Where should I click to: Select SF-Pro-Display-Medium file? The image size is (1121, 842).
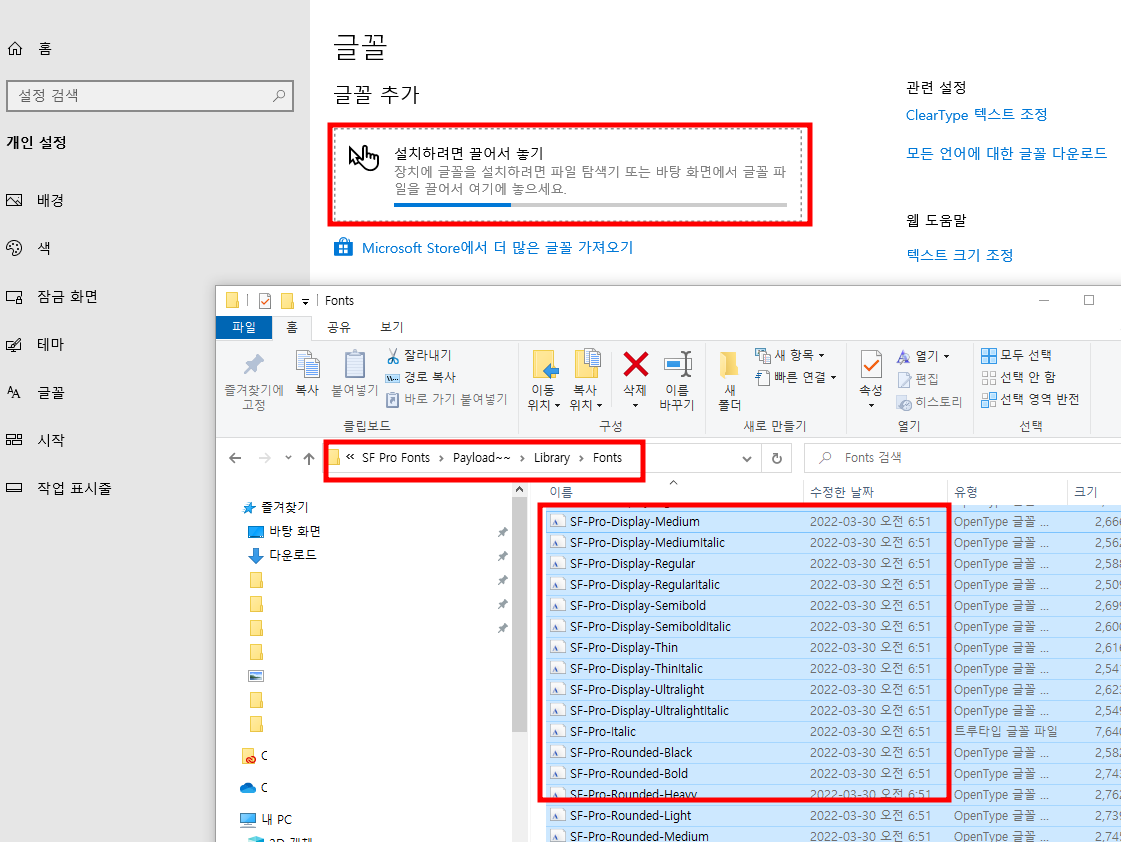point(634,522)
